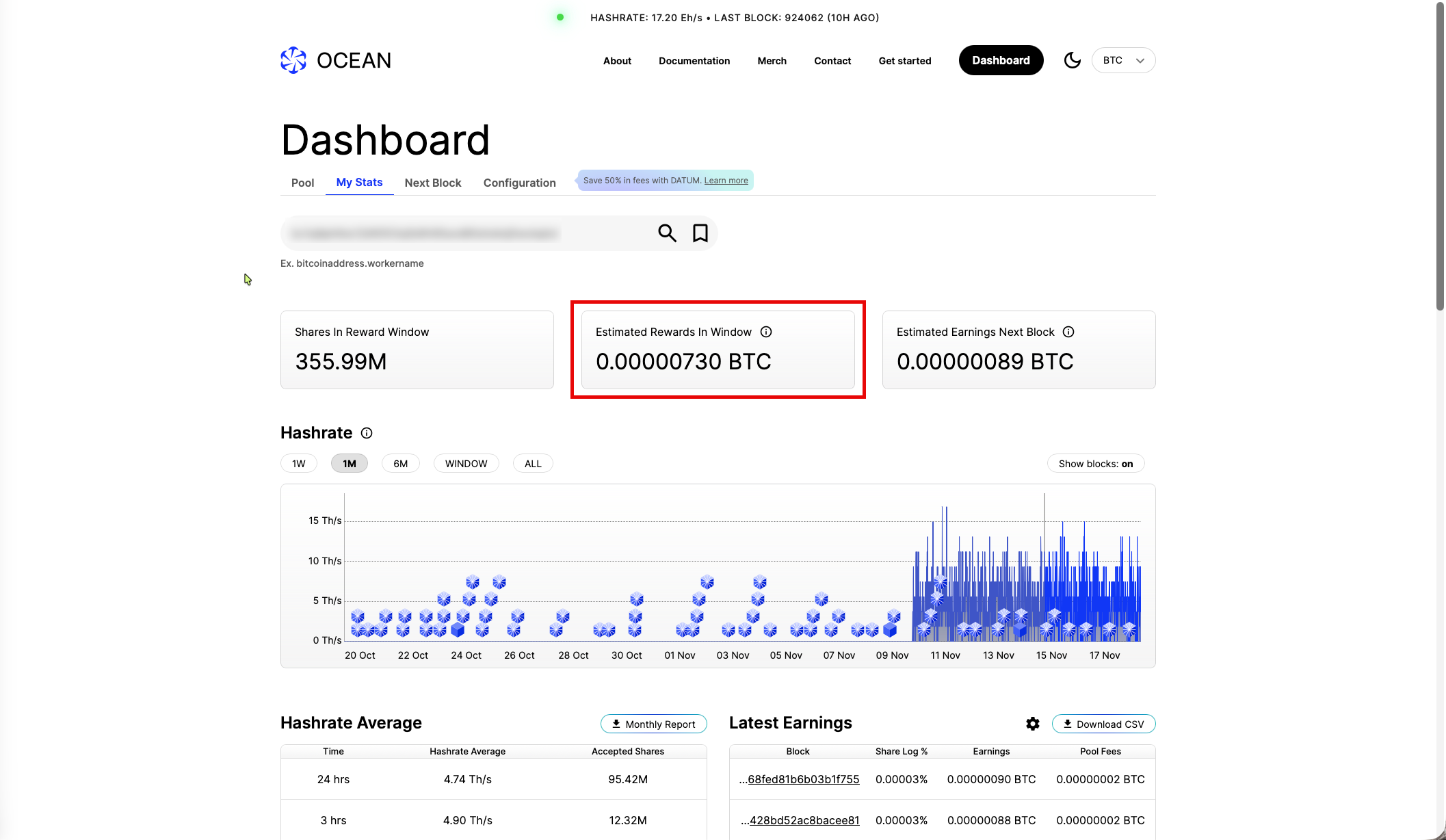Toggle Show blocks on button
Viewport: 1446px width, 840px height.
(1095, 464)
